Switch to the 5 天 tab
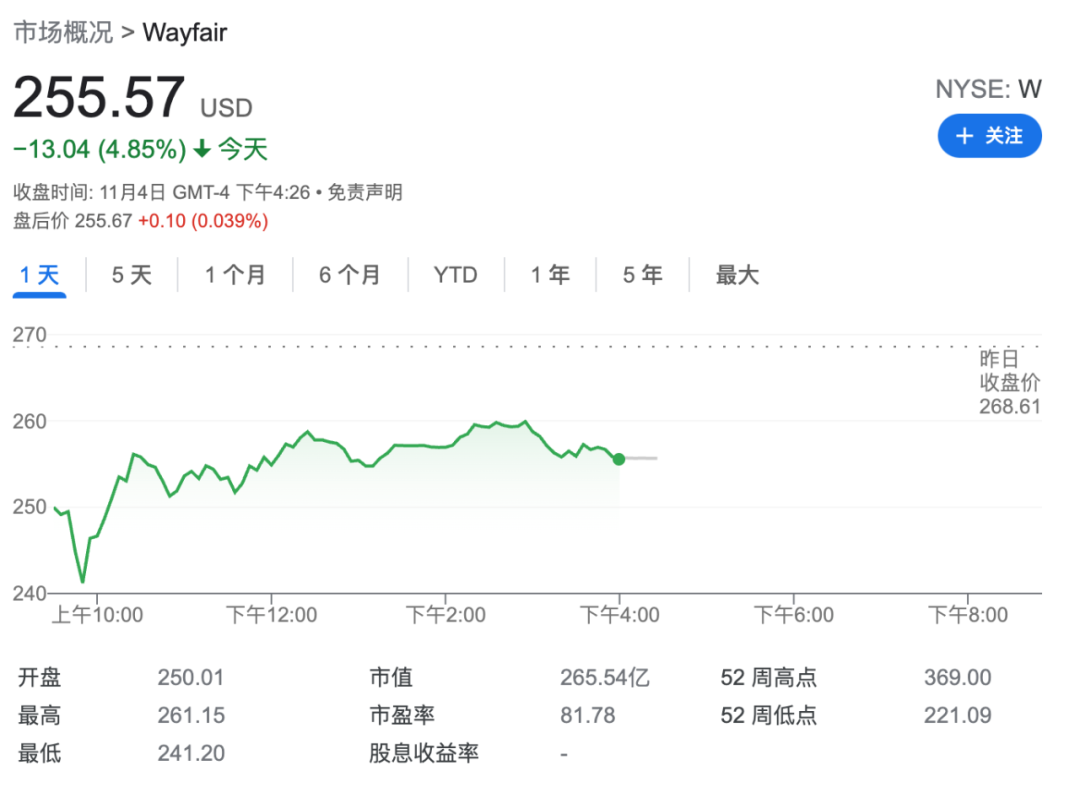Viewport: 1080px width, 792px height. [132, 275]
